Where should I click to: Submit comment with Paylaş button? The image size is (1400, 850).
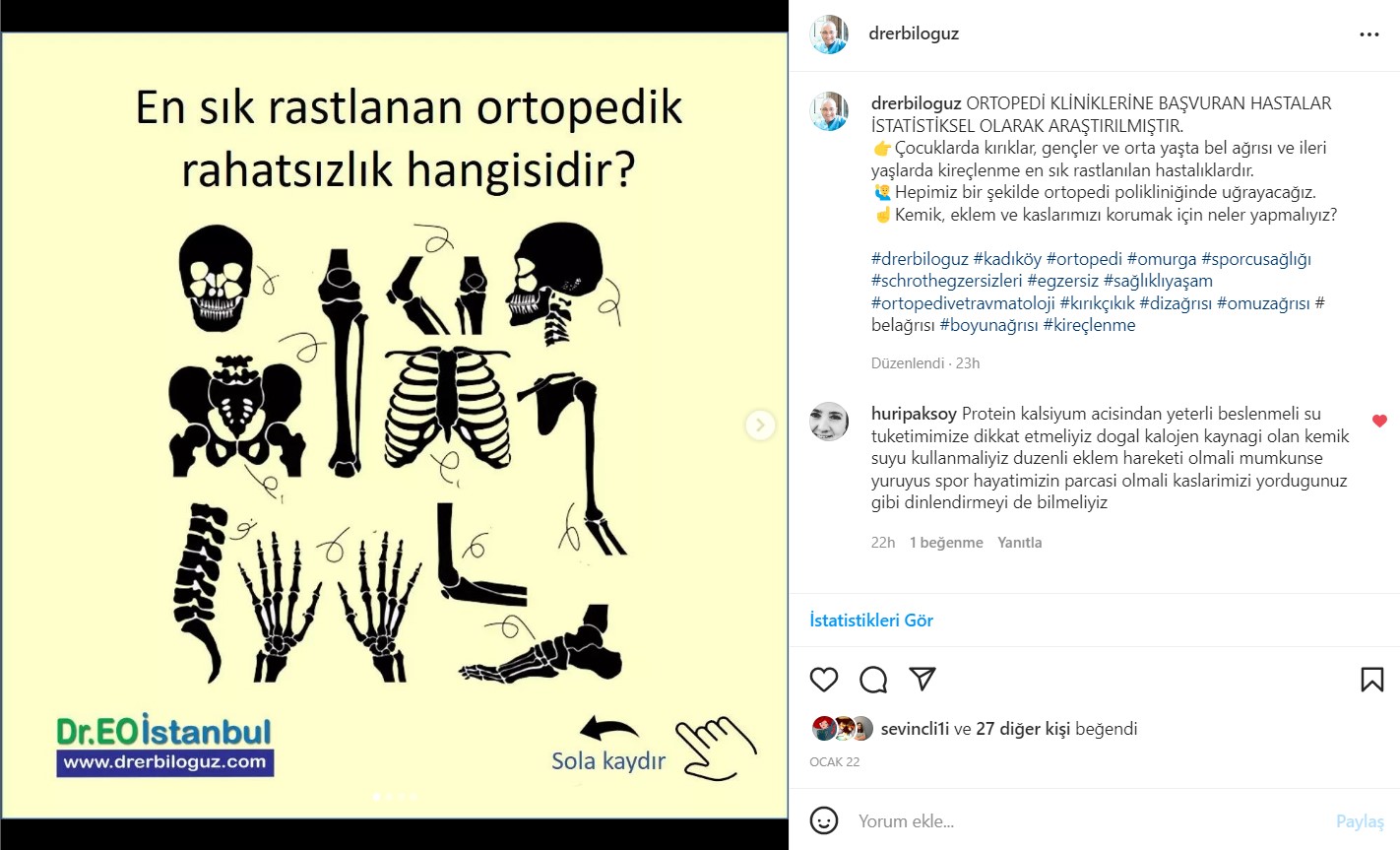(x=1360, y=821)
